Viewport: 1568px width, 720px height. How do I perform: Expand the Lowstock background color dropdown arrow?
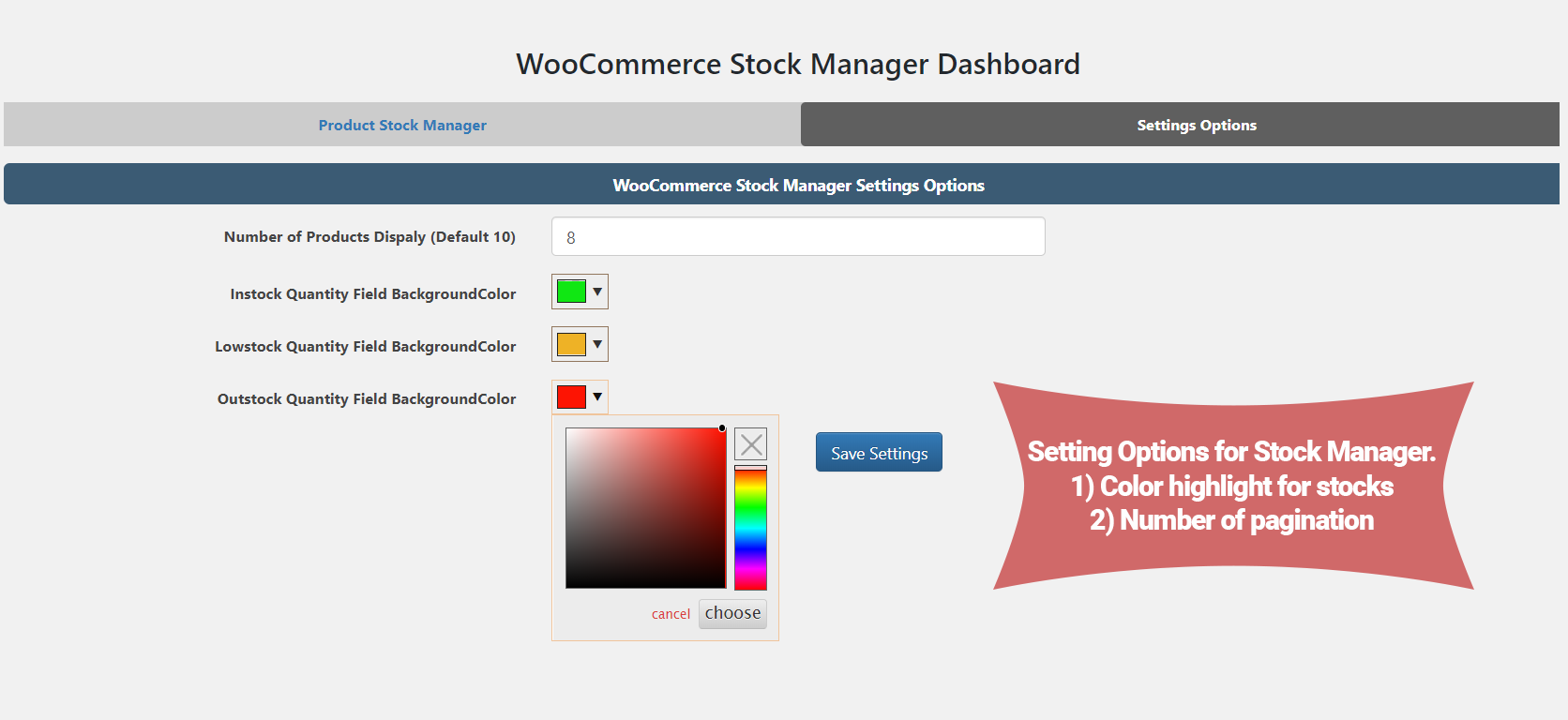tap(597, 344)
